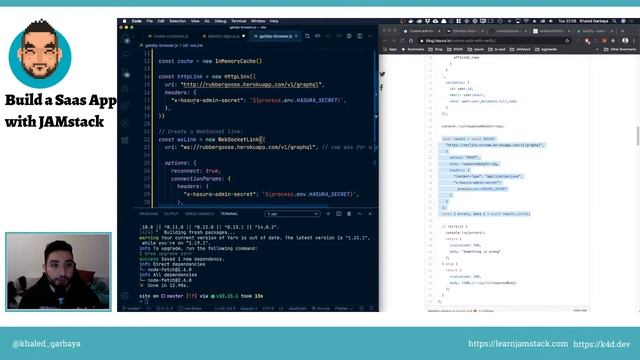Maximize terminal panel with the chevron up icon

pos(360,214)
